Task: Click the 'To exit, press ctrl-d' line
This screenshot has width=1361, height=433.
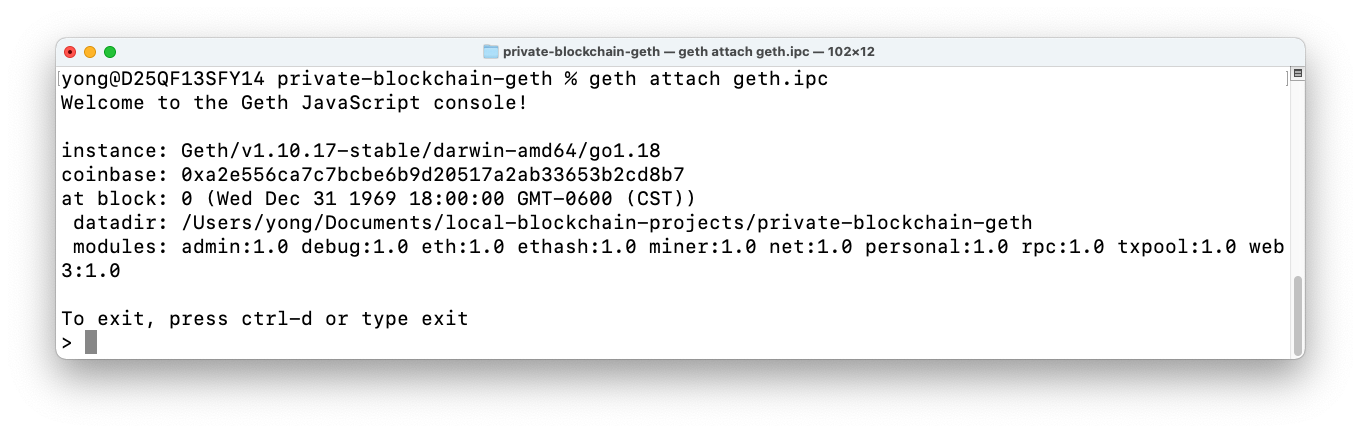Action: [264, 319]
